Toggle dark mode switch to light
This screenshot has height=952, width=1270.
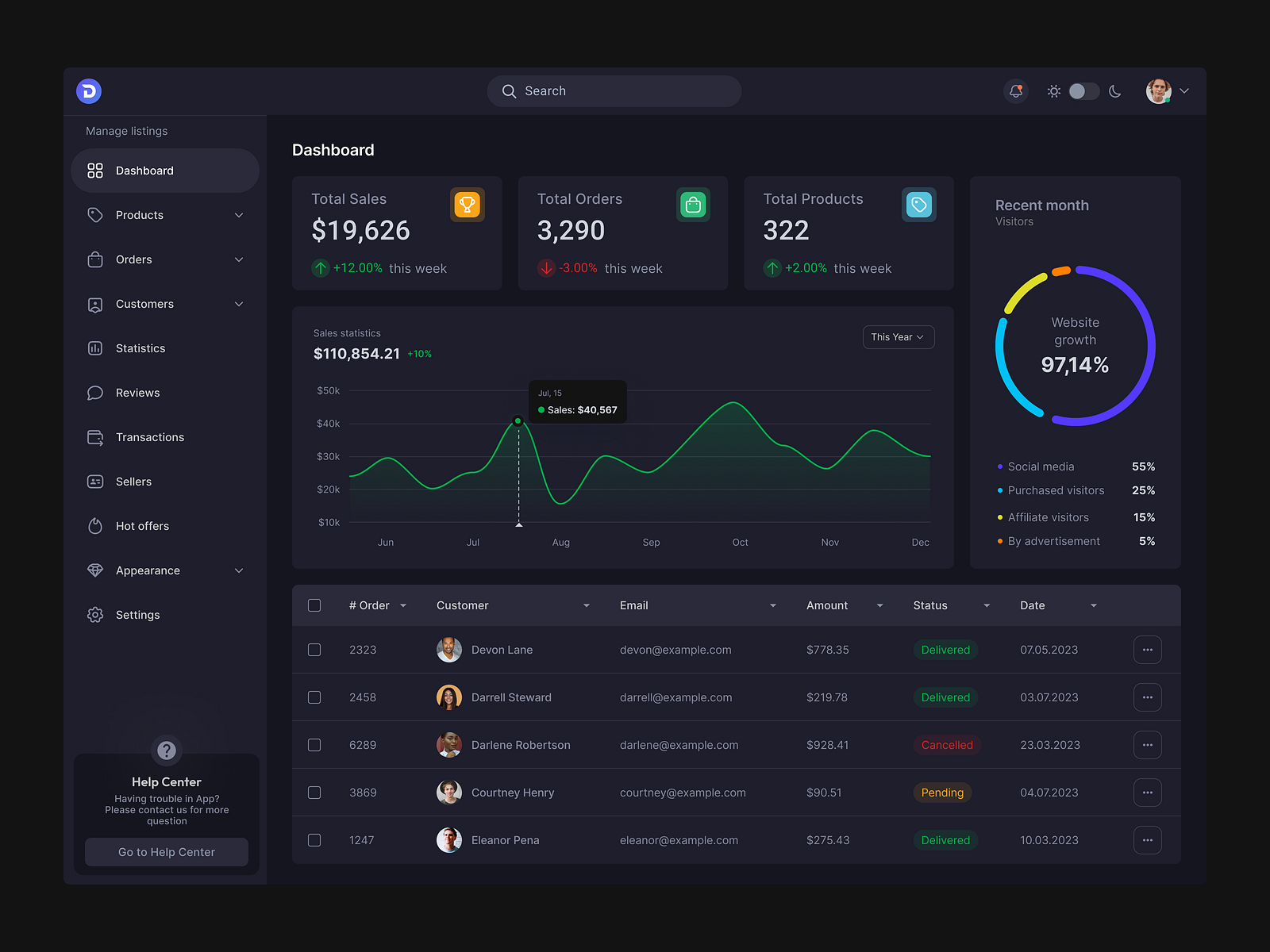(x=1083, y=90)
